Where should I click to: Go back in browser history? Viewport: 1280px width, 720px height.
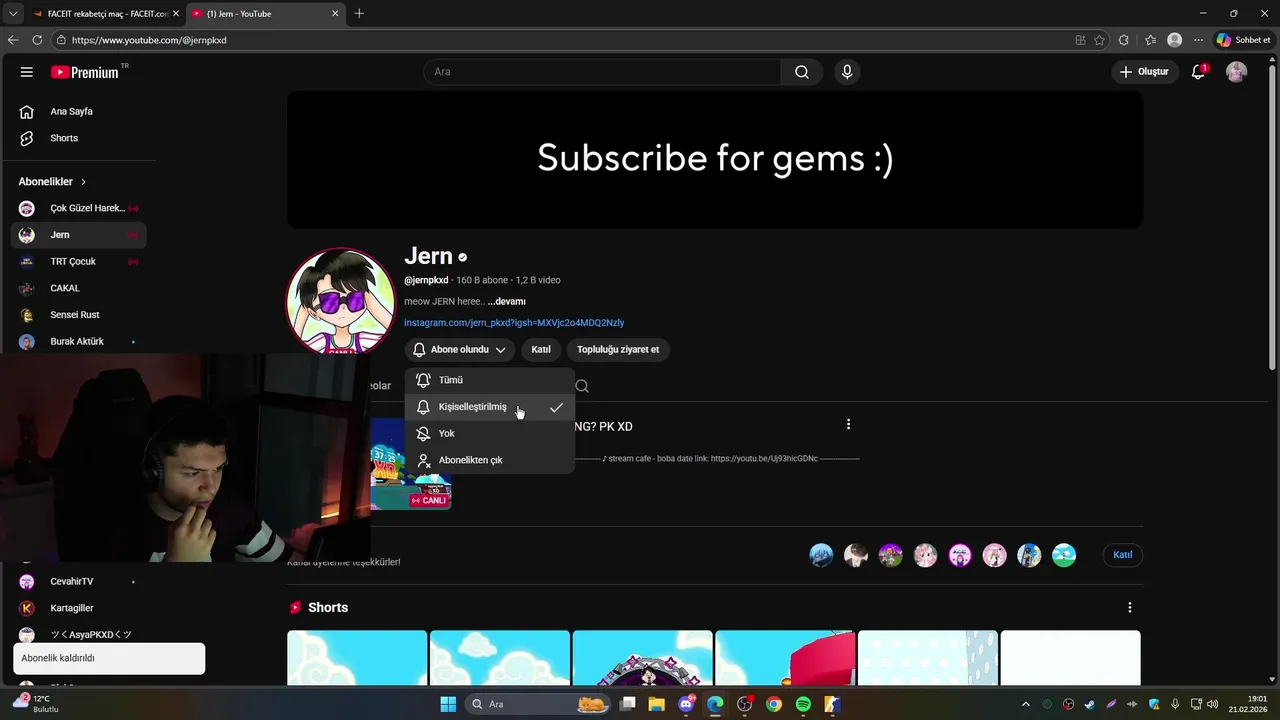[12, 40]
